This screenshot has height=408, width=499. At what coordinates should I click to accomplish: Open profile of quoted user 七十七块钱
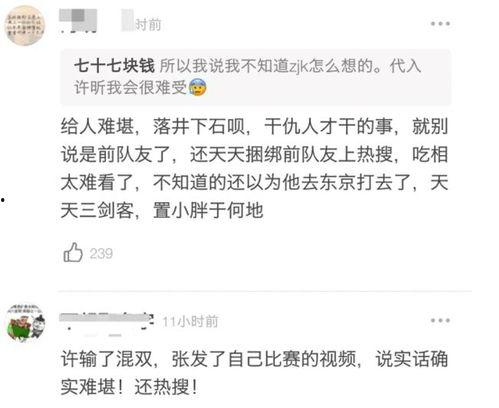pos(114,66)
